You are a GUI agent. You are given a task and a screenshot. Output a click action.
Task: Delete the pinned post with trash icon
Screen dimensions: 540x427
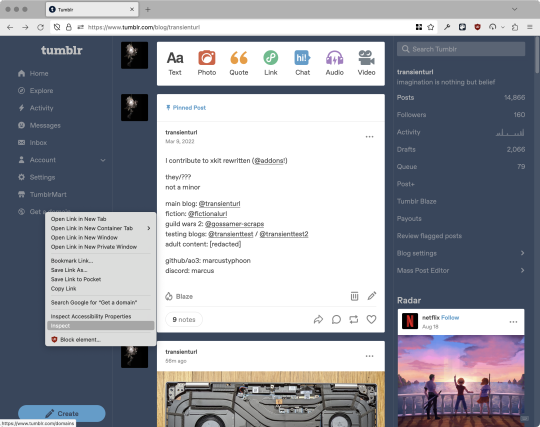(x=354, y=296)
